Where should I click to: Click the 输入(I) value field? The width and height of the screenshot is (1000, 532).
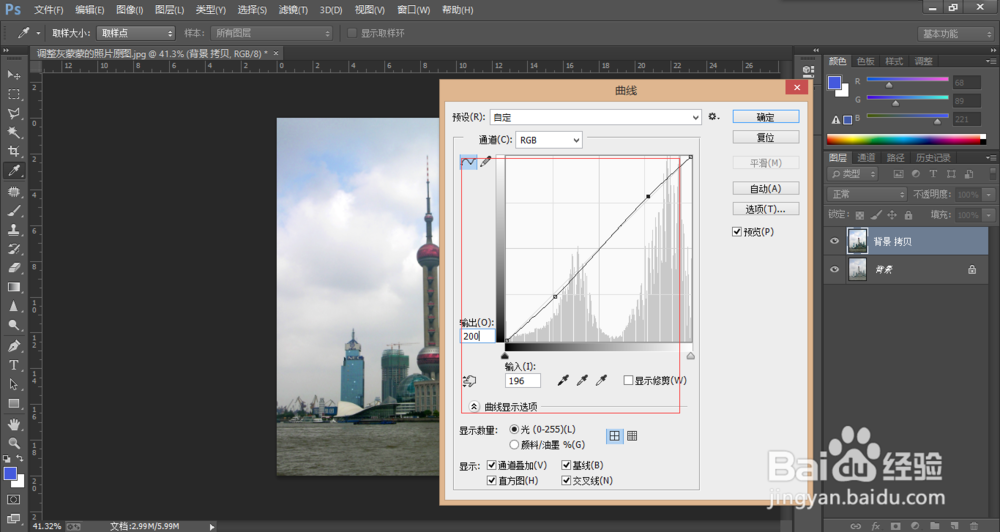[522, 381]
